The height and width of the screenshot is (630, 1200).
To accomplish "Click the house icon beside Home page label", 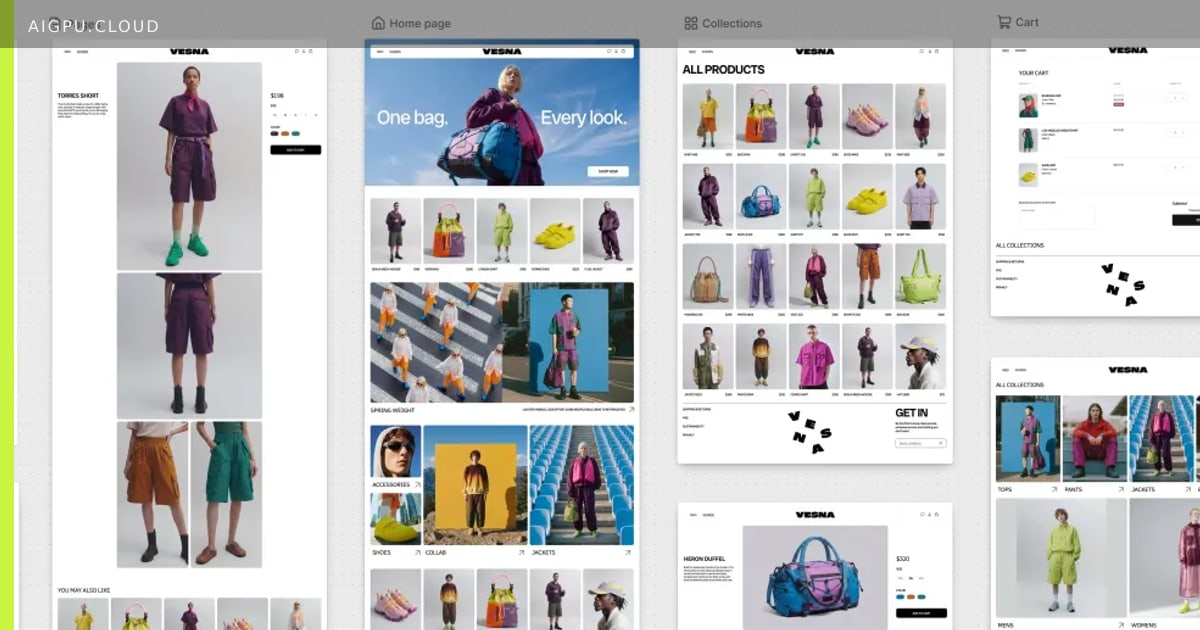I will 378,23.
